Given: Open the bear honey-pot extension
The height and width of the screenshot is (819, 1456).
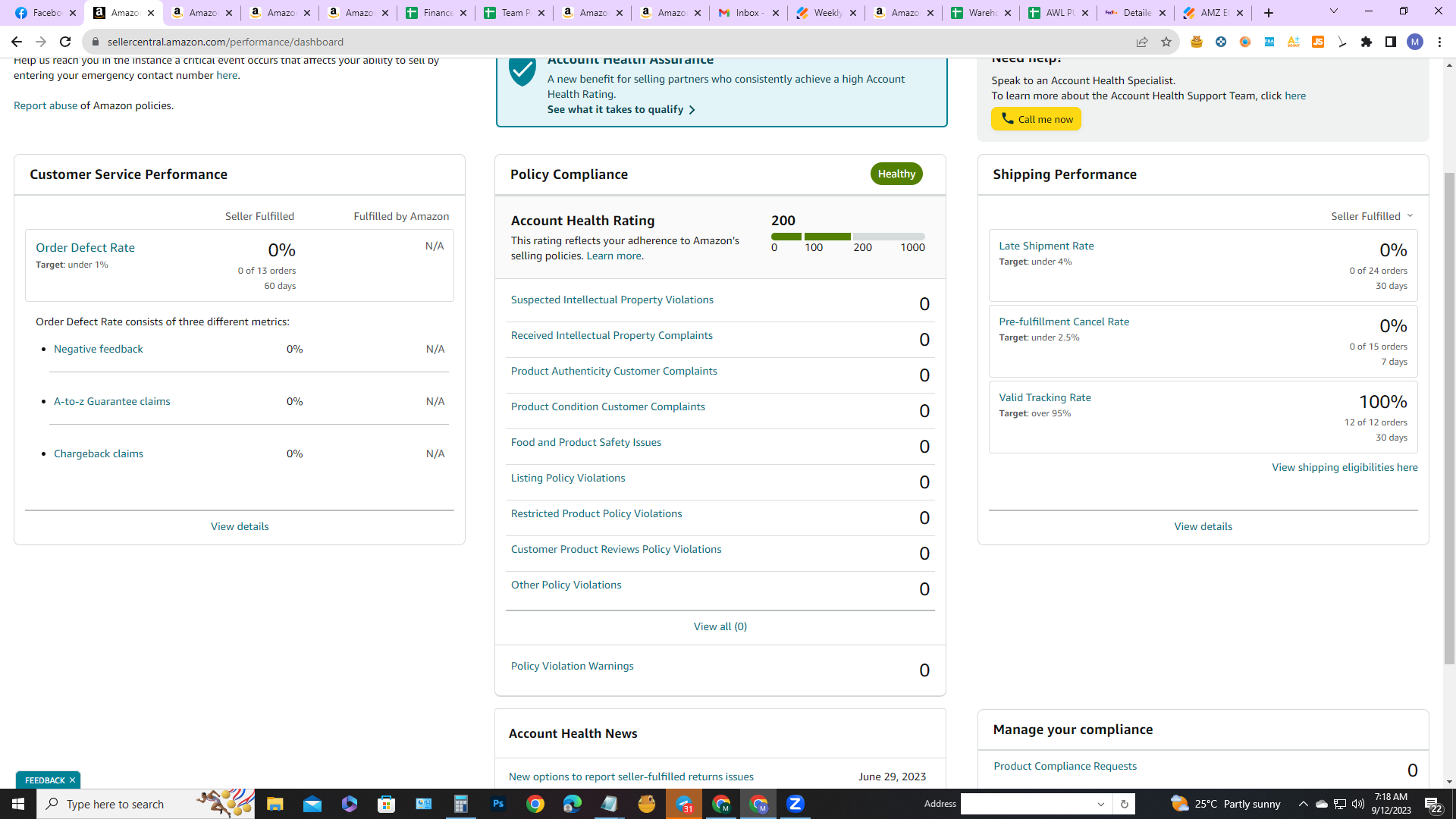Looking at the screenshot, I should point(1197,42).
